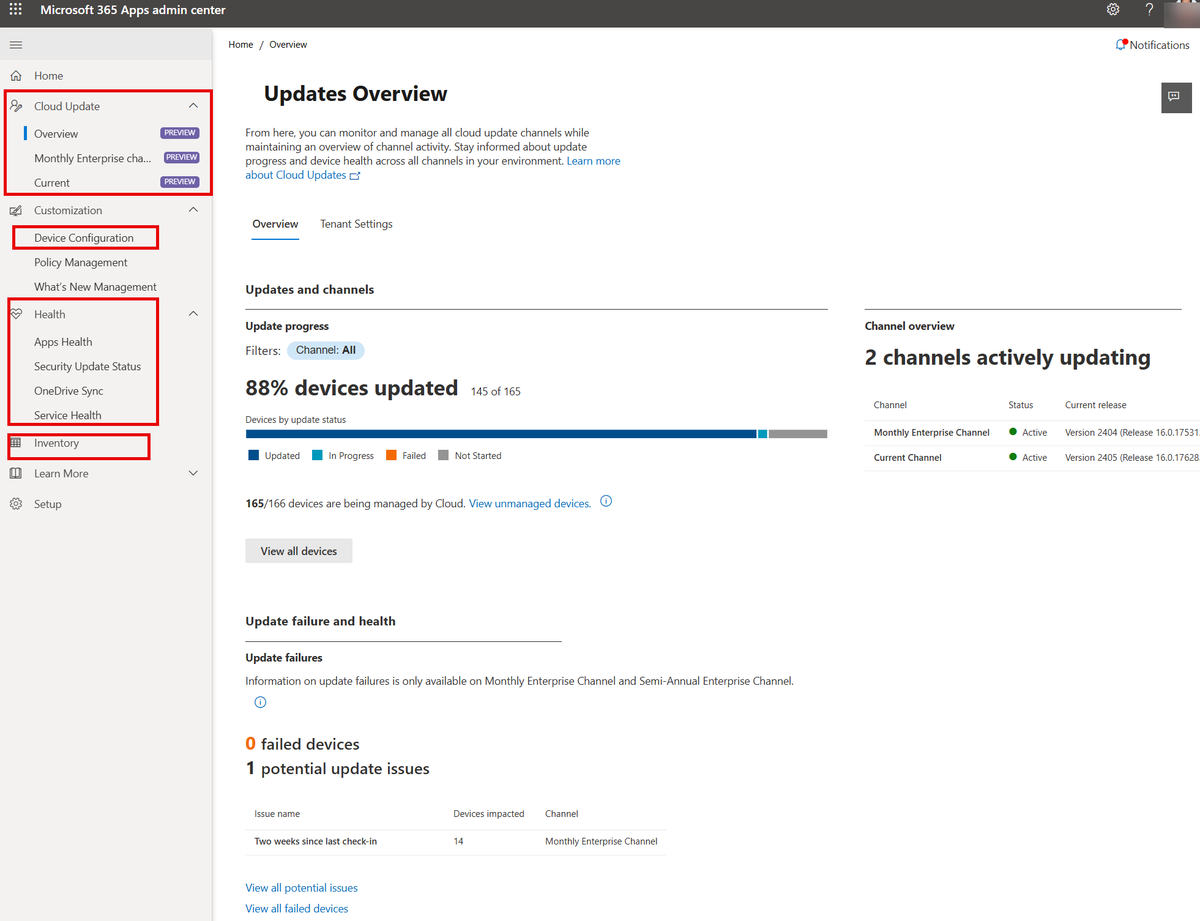Screen dimensions: 1200x921
Task: Click the Setup gear icon in sidebar
Action: pos(15,504)
